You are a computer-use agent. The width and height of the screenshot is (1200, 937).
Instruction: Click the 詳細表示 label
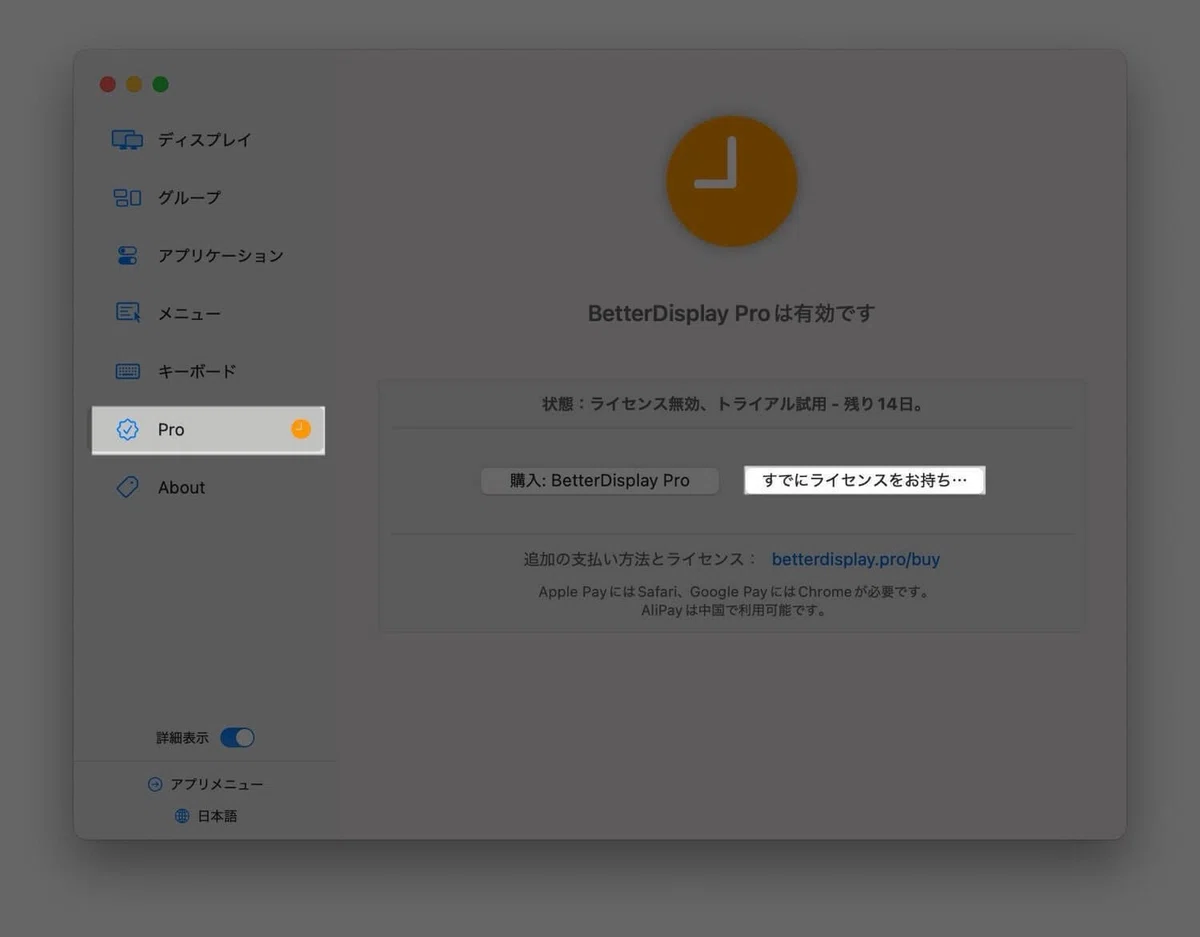point(182,738)
